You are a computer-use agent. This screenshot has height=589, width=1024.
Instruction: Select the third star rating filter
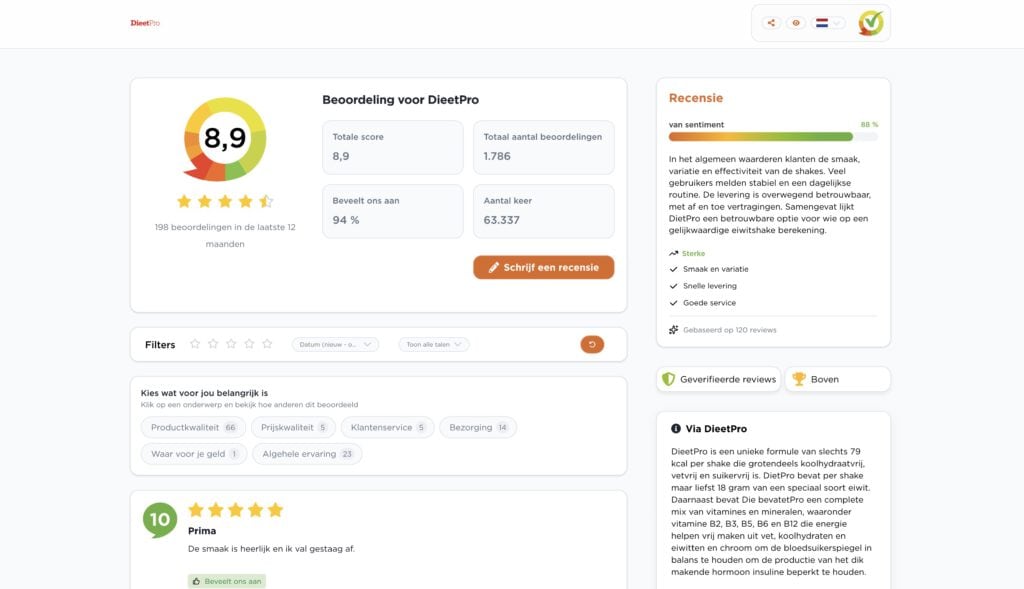(231, 343)
